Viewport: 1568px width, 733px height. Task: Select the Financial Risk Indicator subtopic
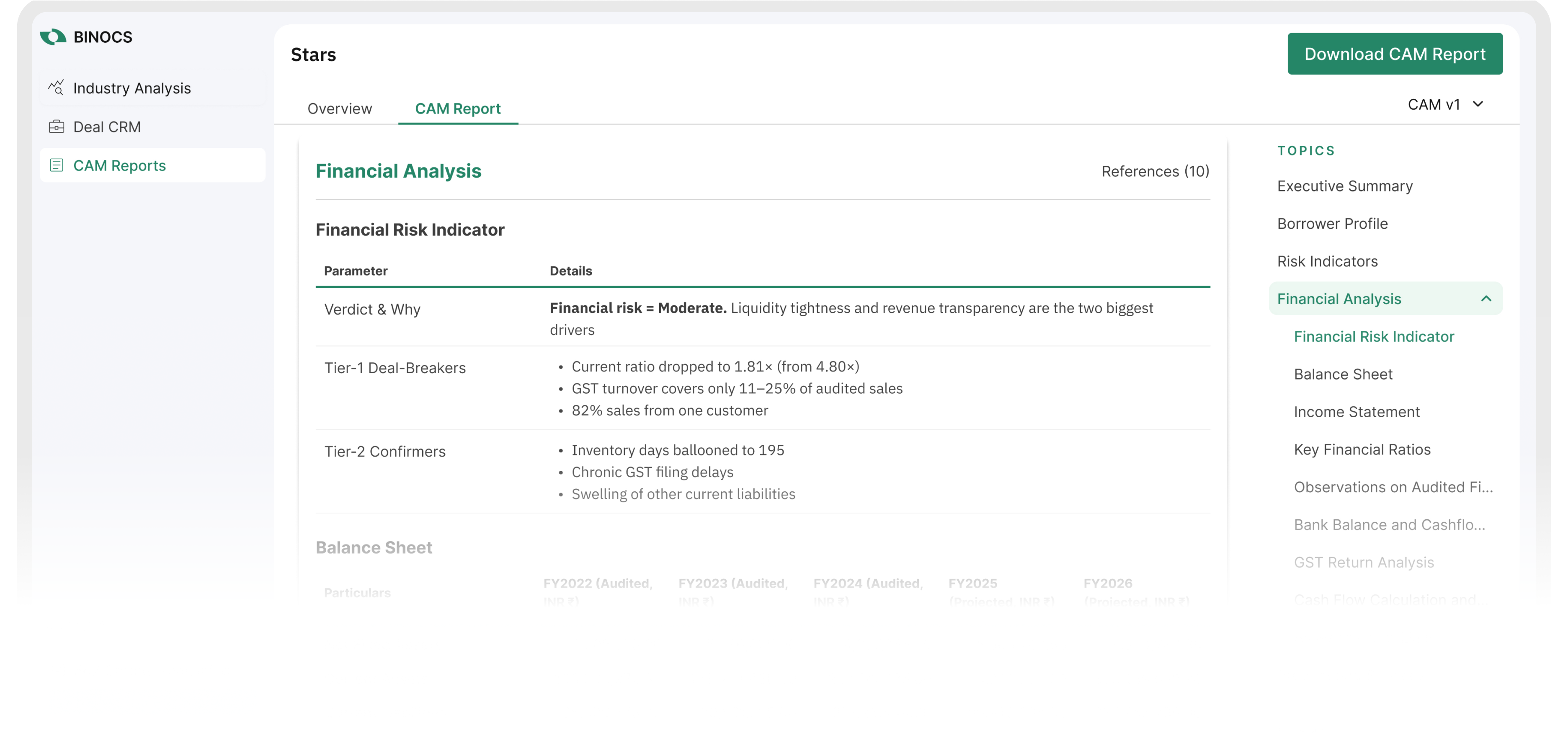[x=1373, y=337]
